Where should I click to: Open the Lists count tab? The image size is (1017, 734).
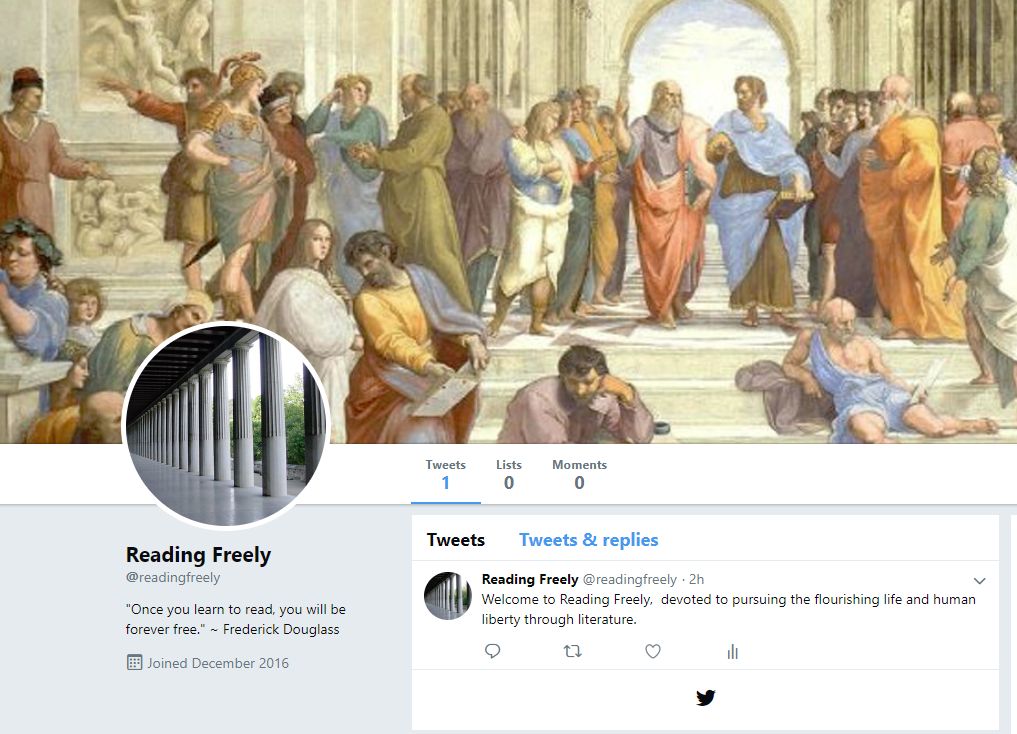pyautogui.click(x=508, y=474)
